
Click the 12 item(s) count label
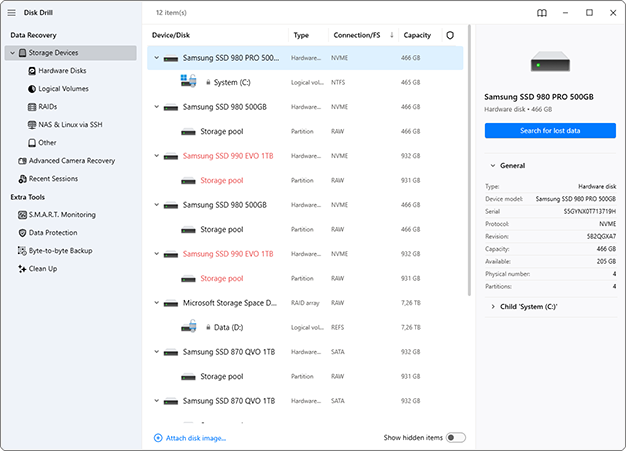click(x=171, y=13)
